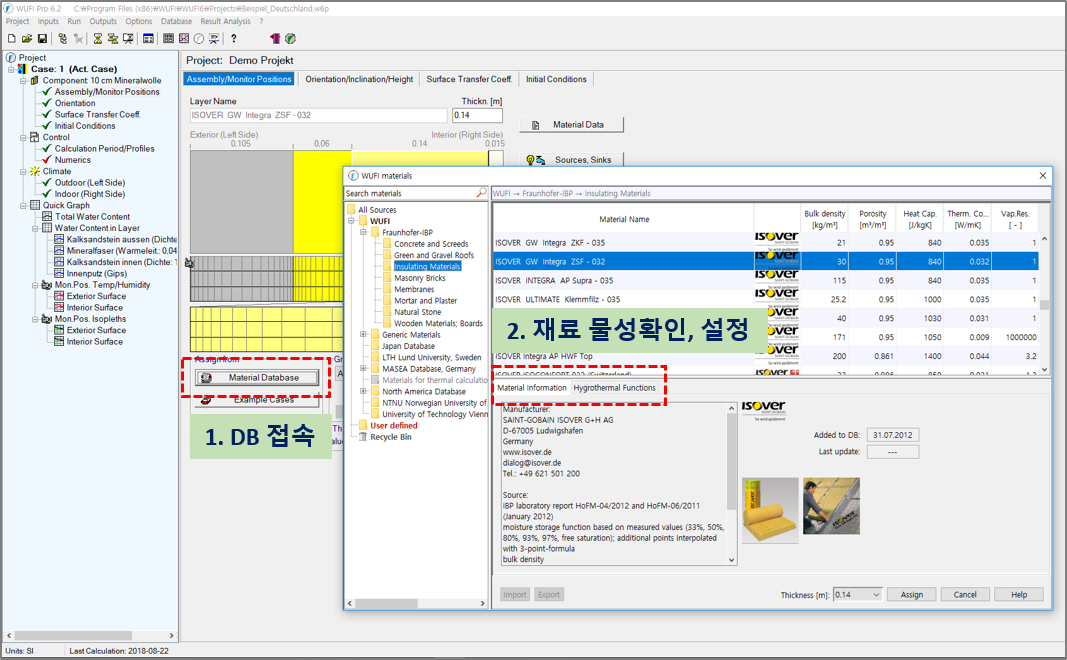Collapse the Fraunhofer-IBP tree node
Image resolution: width=1067 pixels, height=660 pixels.
pyautogui.click(x=364, y=232)
